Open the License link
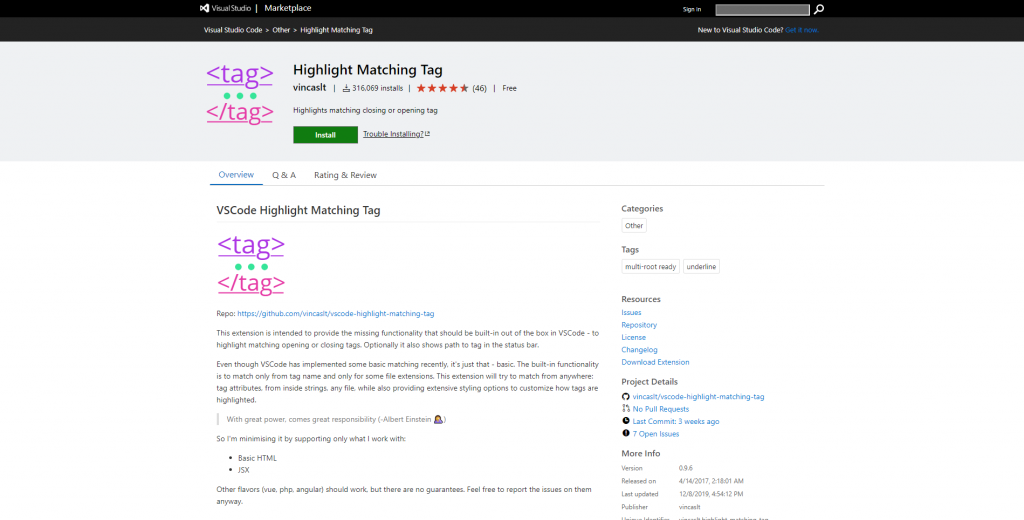This screenshot has height=520, width=1024. (633, 337)
